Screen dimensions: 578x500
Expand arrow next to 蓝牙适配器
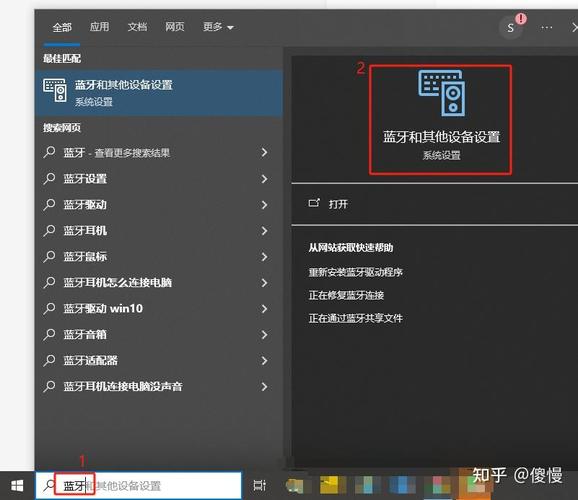(264, 361)
